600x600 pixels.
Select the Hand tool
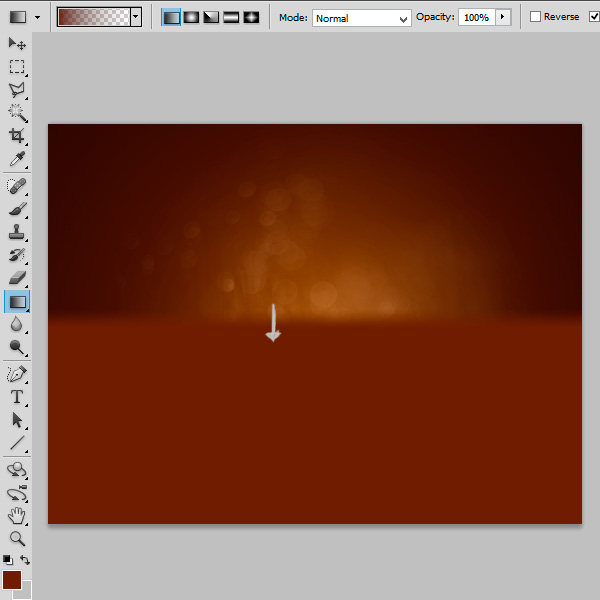pyautogui.click(x=17, y=516)
